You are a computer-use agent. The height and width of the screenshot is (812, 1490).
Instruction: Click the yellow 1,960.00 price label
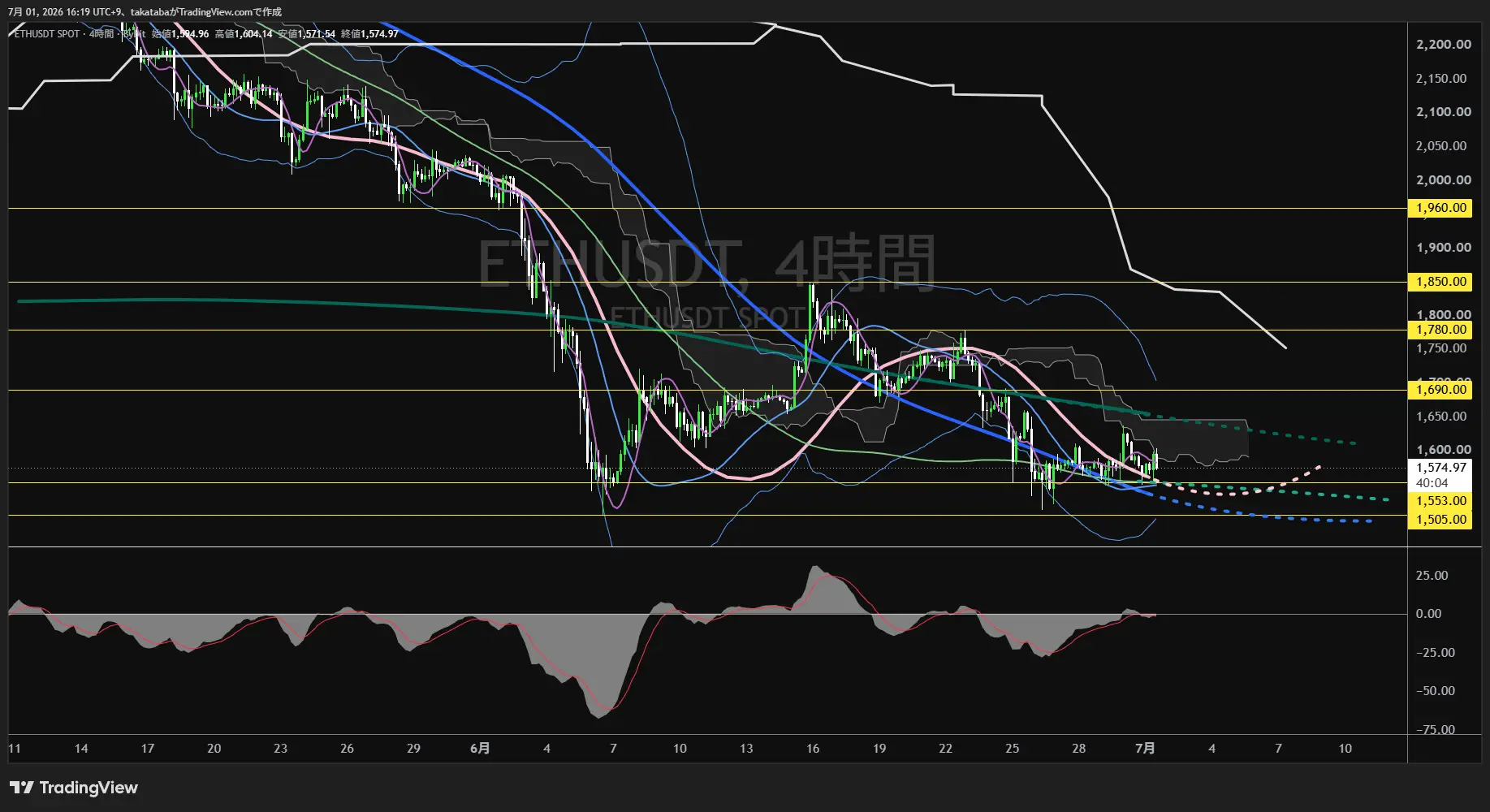coord(1441,208)
